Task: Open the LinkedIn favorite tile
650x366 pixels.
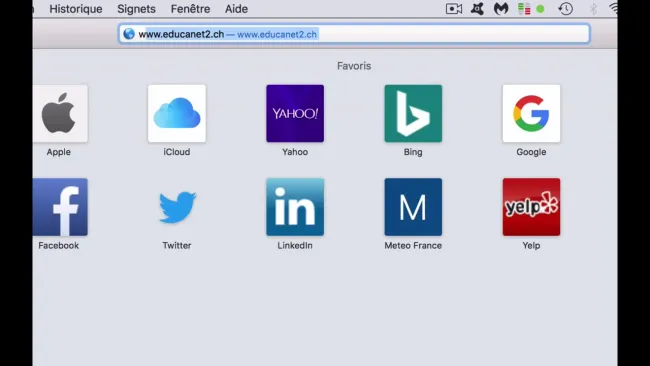Action: point(295,207)
